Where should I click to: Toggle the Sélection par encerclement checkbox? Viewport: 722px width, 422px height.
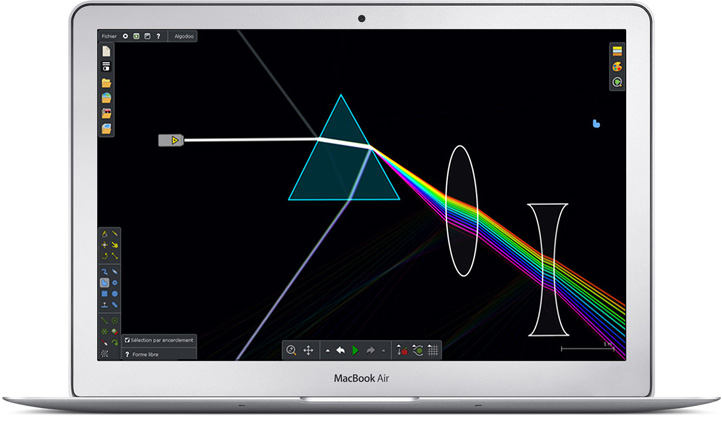[128, 341]
